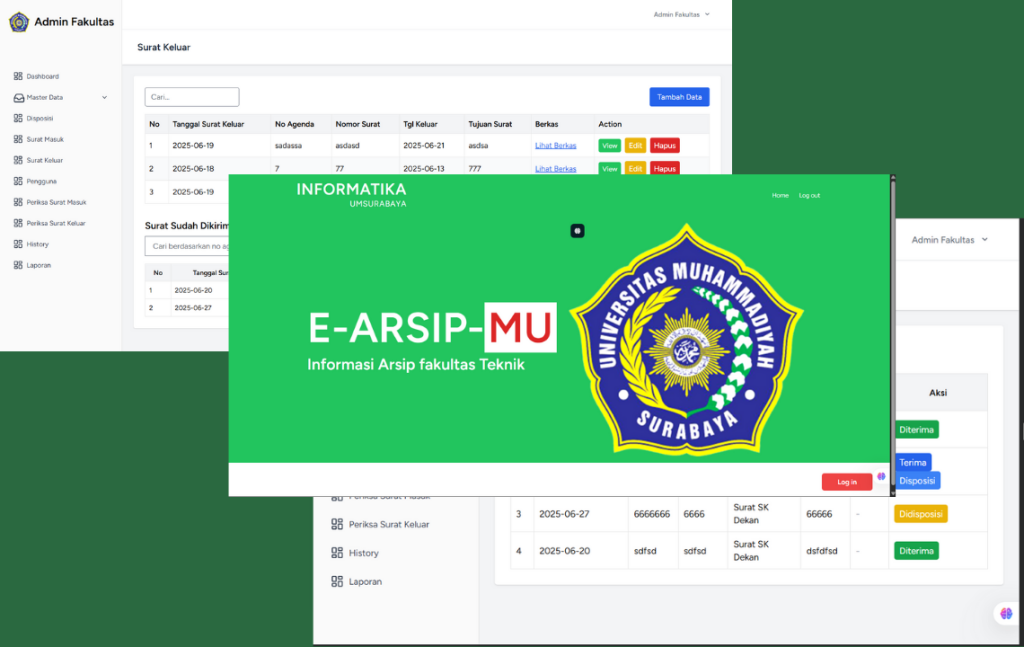Viewport: 1024px width, 647px height.
Task: Click the brain icon beside the Log in button
Action: 881,477
